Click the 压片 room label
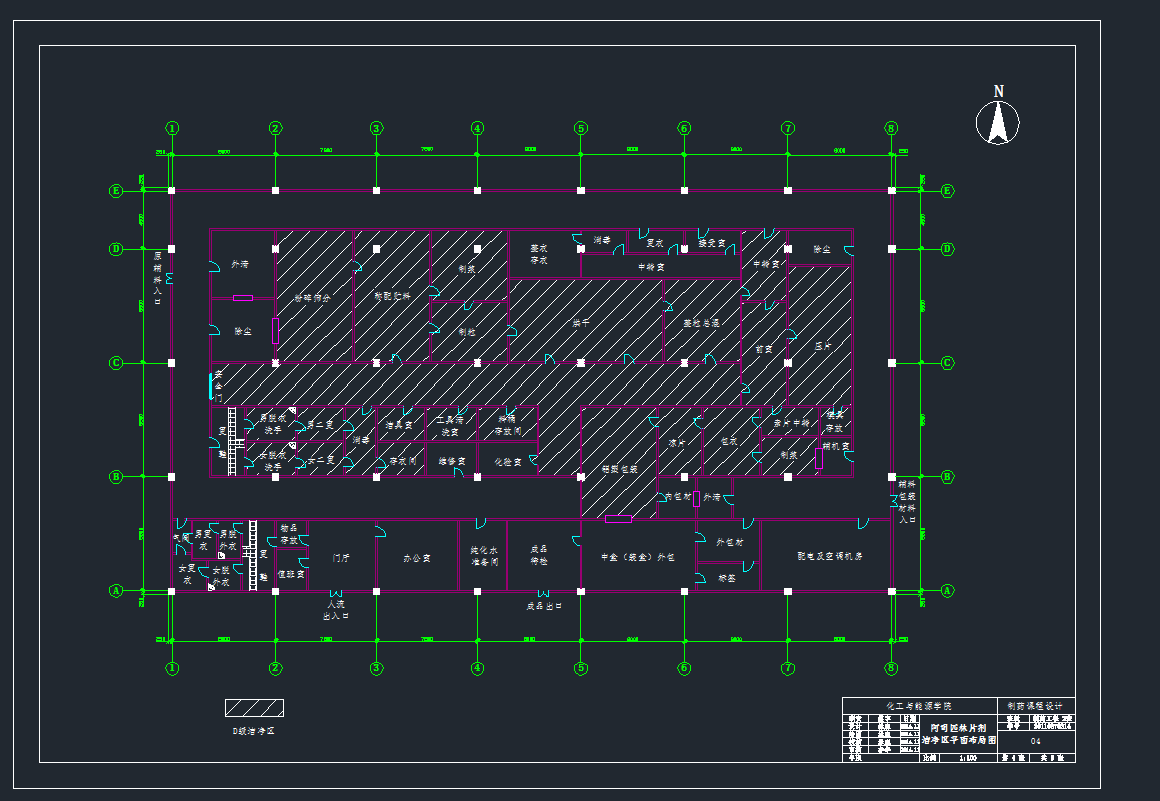Image resolution: width=1160 pixels, height=801 pixels. pos(823,347)
